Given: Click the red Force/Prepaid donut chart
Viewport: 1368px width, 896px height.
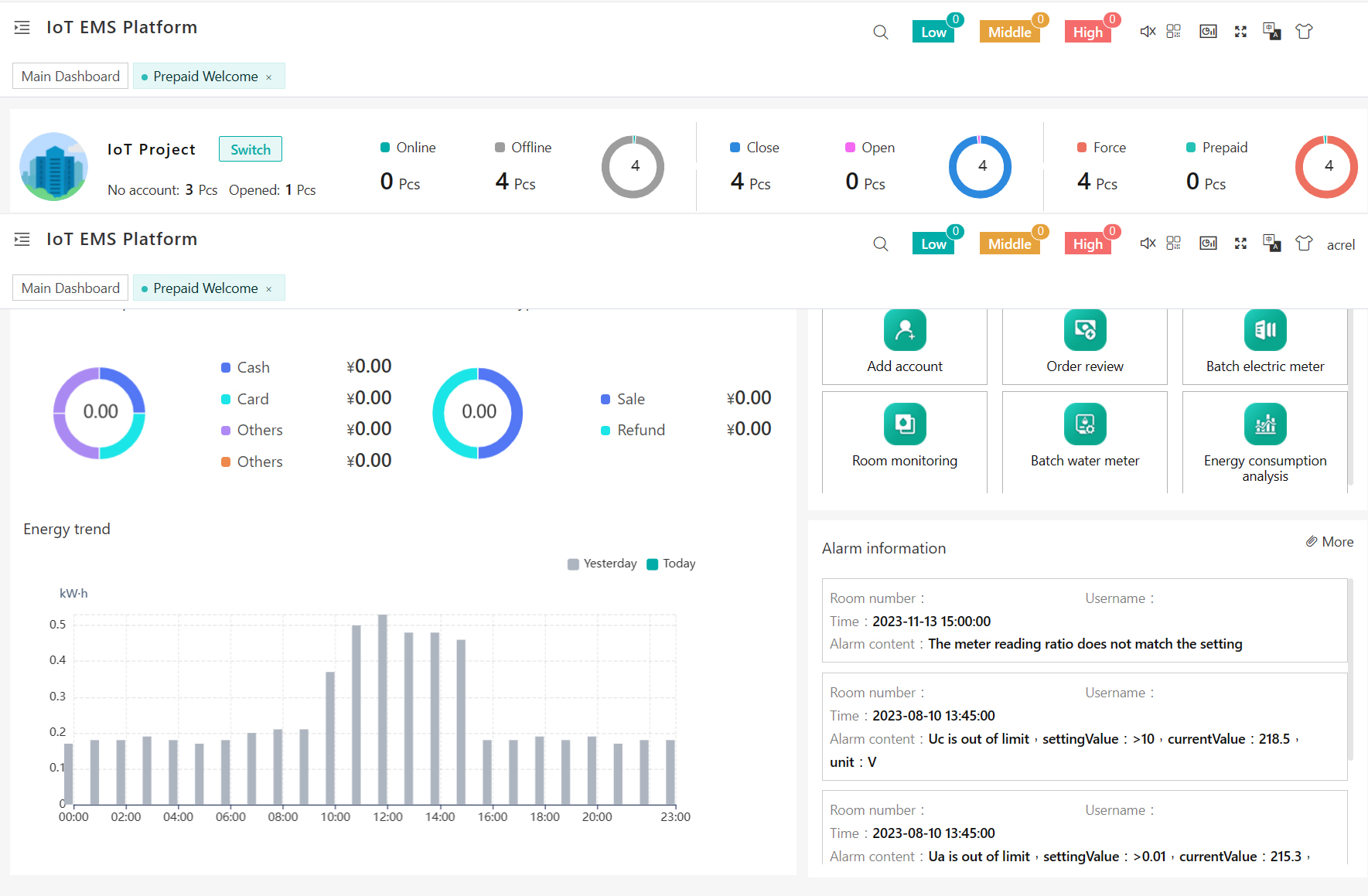Looking at the screenshot, I should tap(1327, 167).
